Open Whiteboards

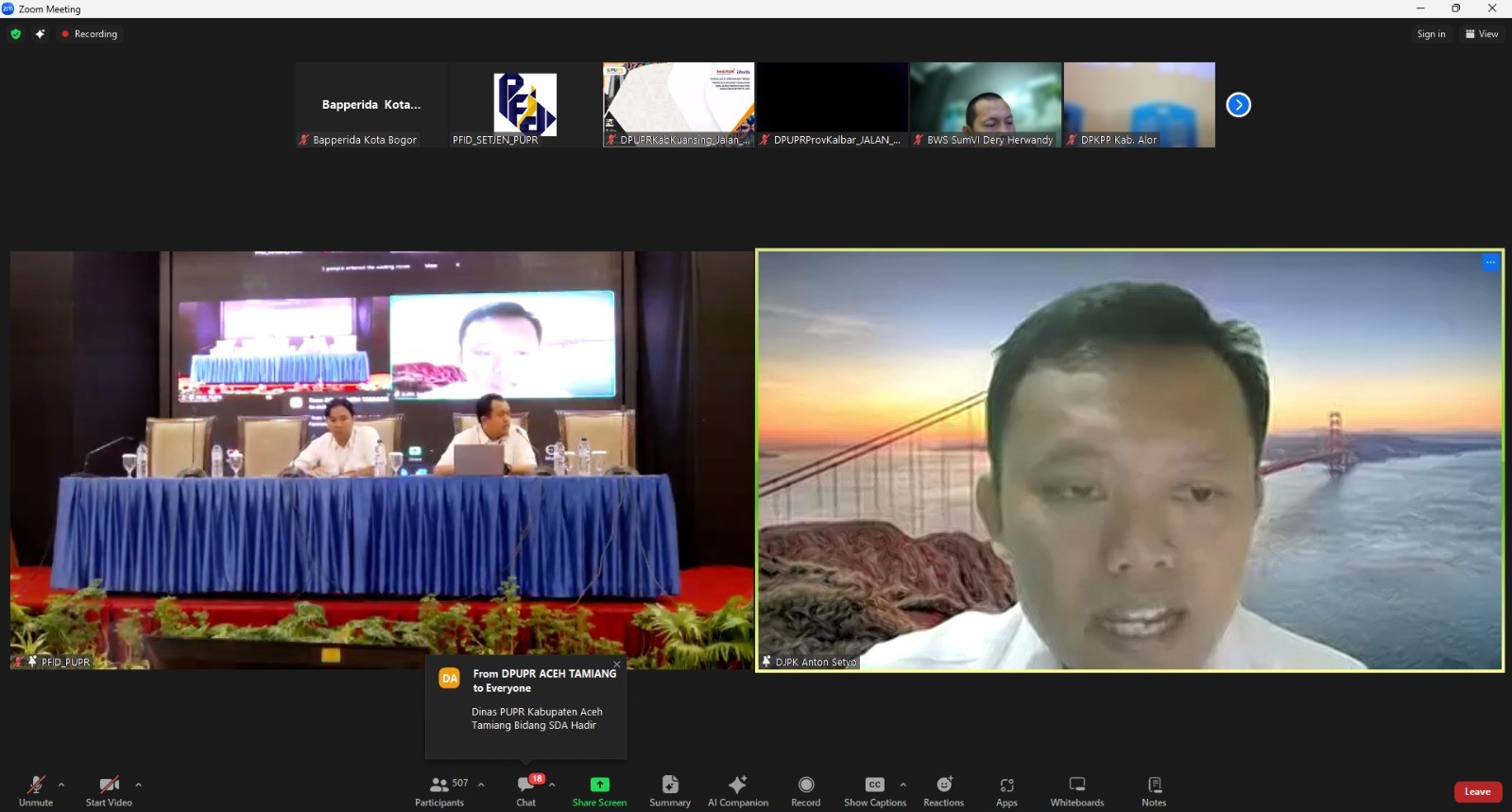(x=1076, y=790)
